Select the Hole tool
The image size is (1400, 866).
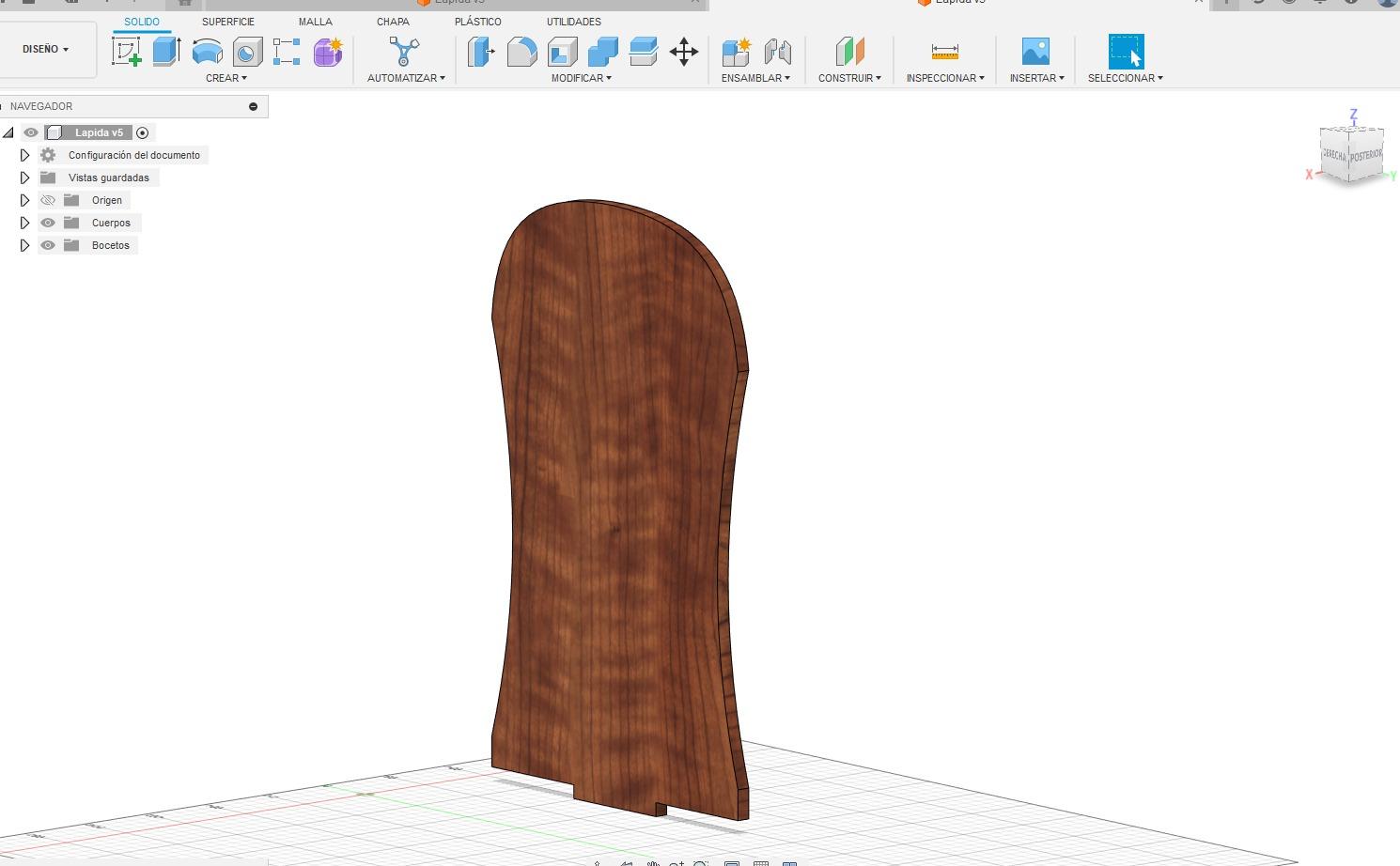click(x=247, y=51)
